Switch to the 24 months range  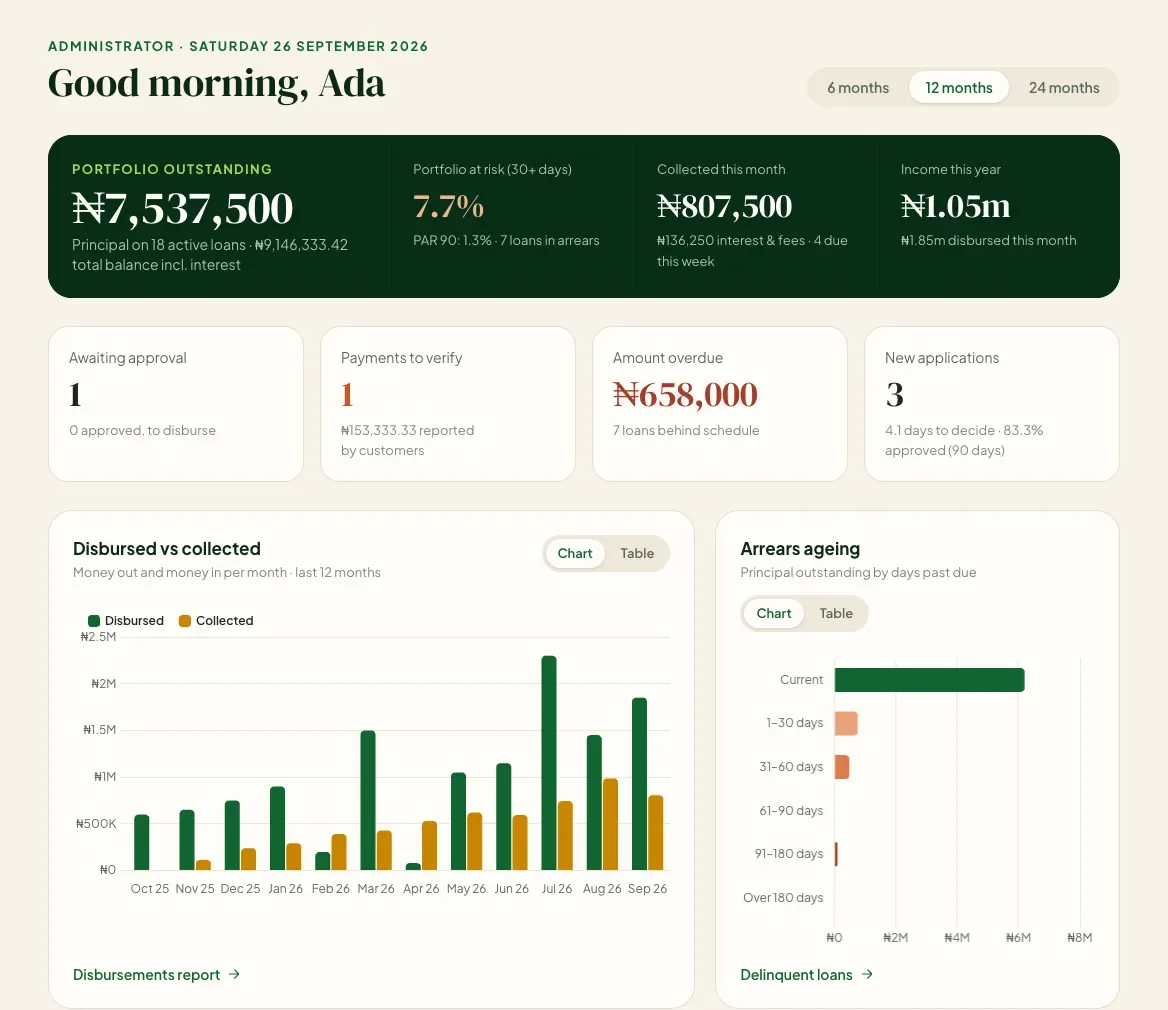1064,88
